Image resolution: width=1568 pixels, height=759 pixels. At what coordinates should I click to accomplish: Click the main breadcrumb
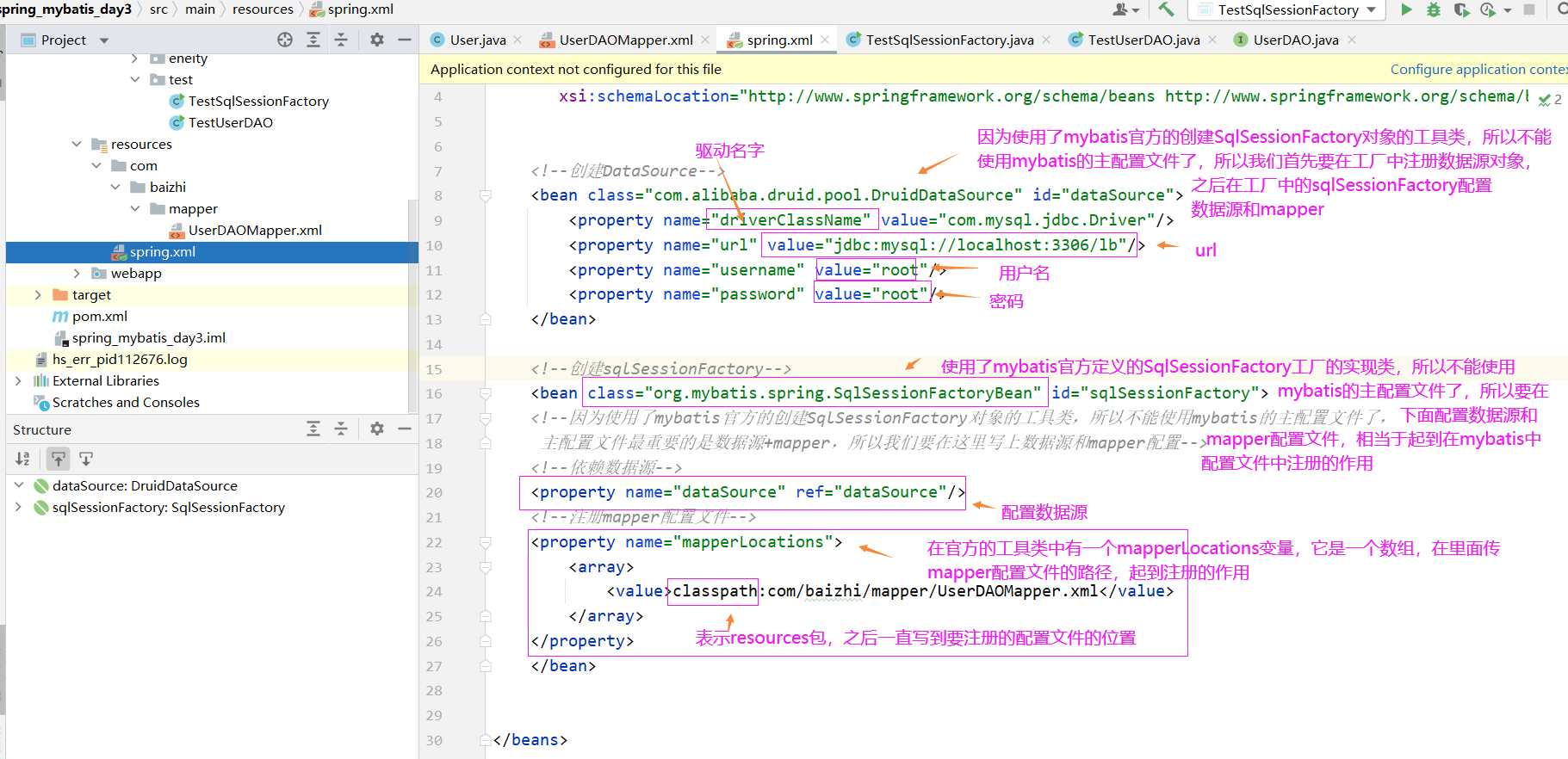click(200, 9)
